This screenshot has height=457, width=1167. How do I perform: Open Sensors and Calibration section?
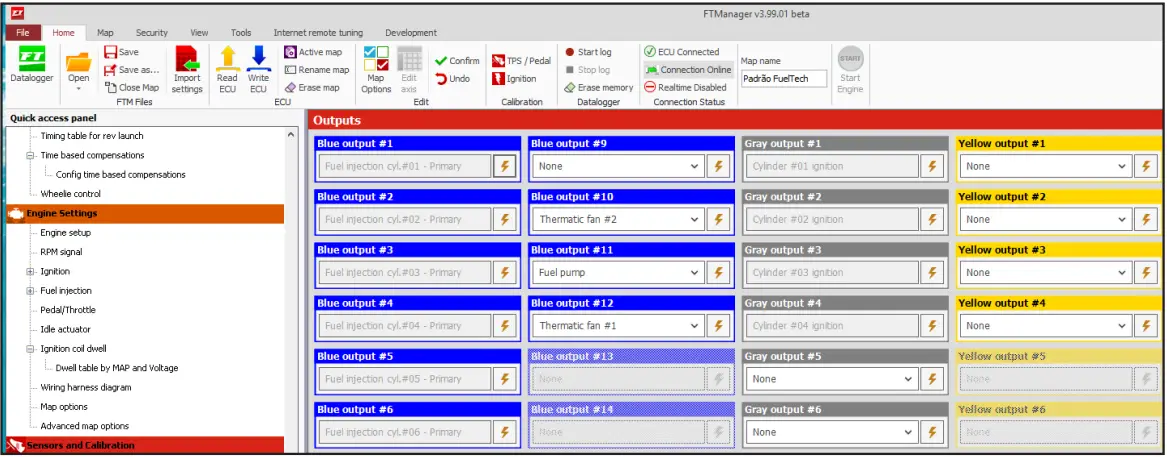point(145,445)
